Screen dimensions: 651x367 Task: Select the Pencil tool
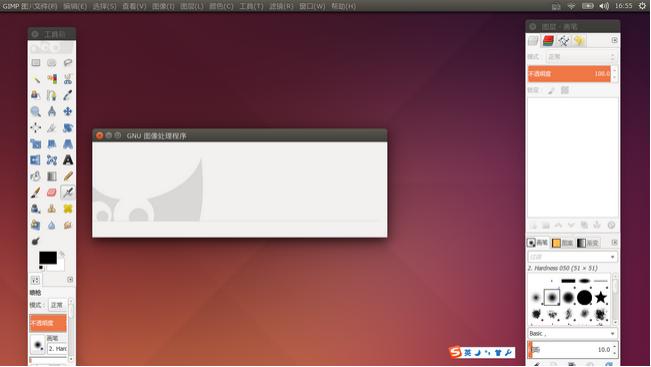pyautogui.click(x=68, y=176)
